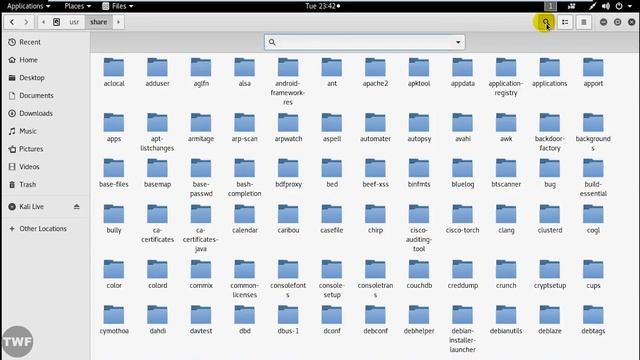The height and width of the screenshot is (360, 640).
Task: Select the aclocal folder
Action: pos(114,72)
